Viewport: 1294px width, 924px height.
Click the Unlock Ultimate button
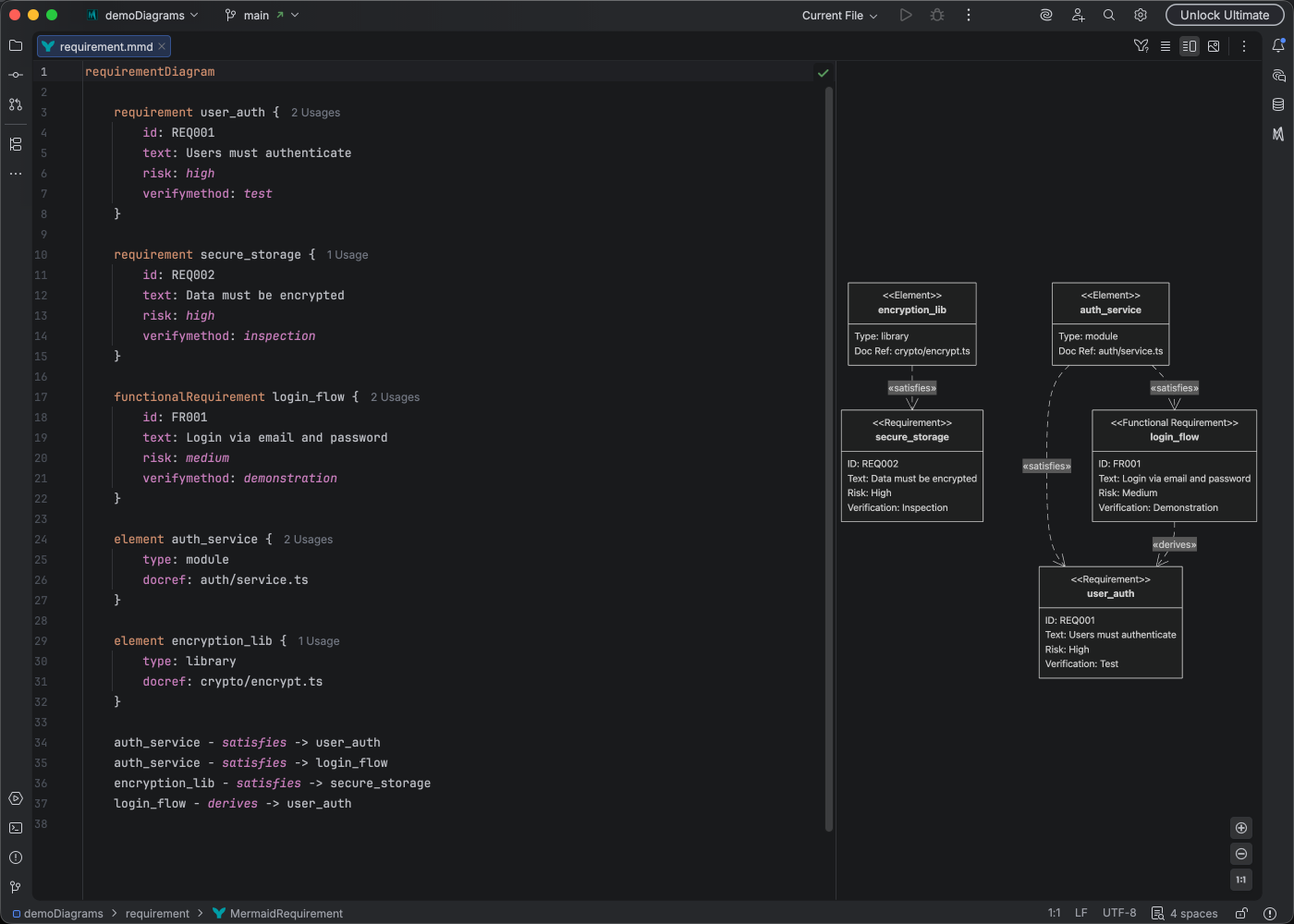pos(1224,15)
